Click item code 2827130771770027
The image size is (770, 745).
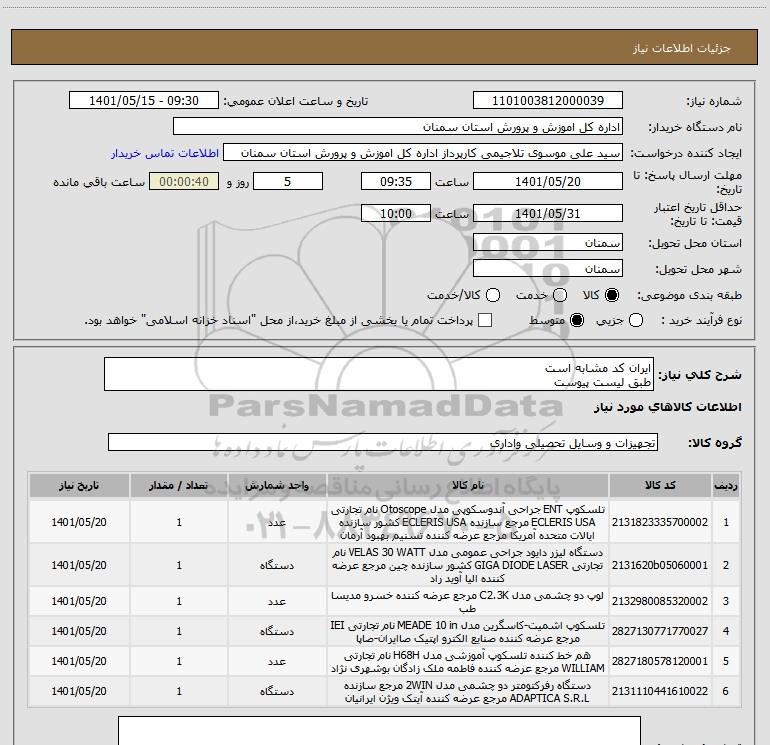click(x=660, y=631)
